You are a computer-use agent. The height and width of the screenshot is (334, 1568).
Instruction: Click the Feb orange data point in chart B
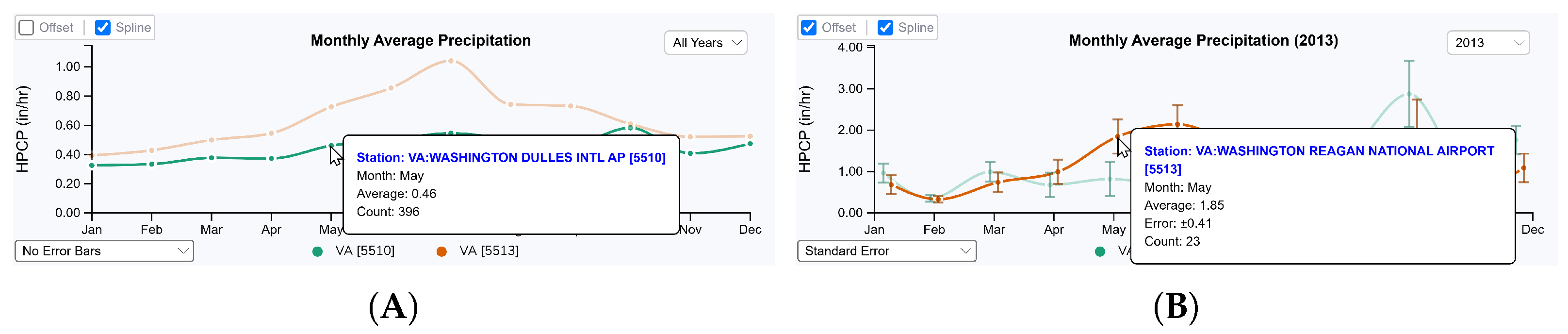tap(938, 200)
